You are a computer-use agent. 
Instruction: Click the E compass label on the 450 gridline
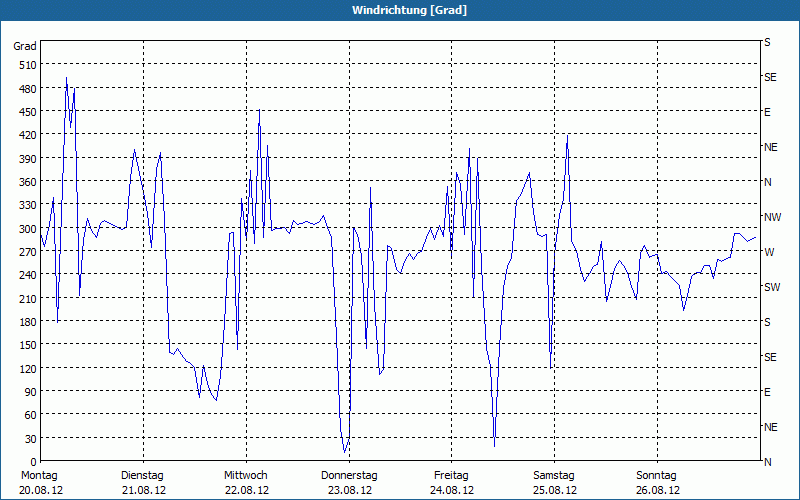pos(767,112)
